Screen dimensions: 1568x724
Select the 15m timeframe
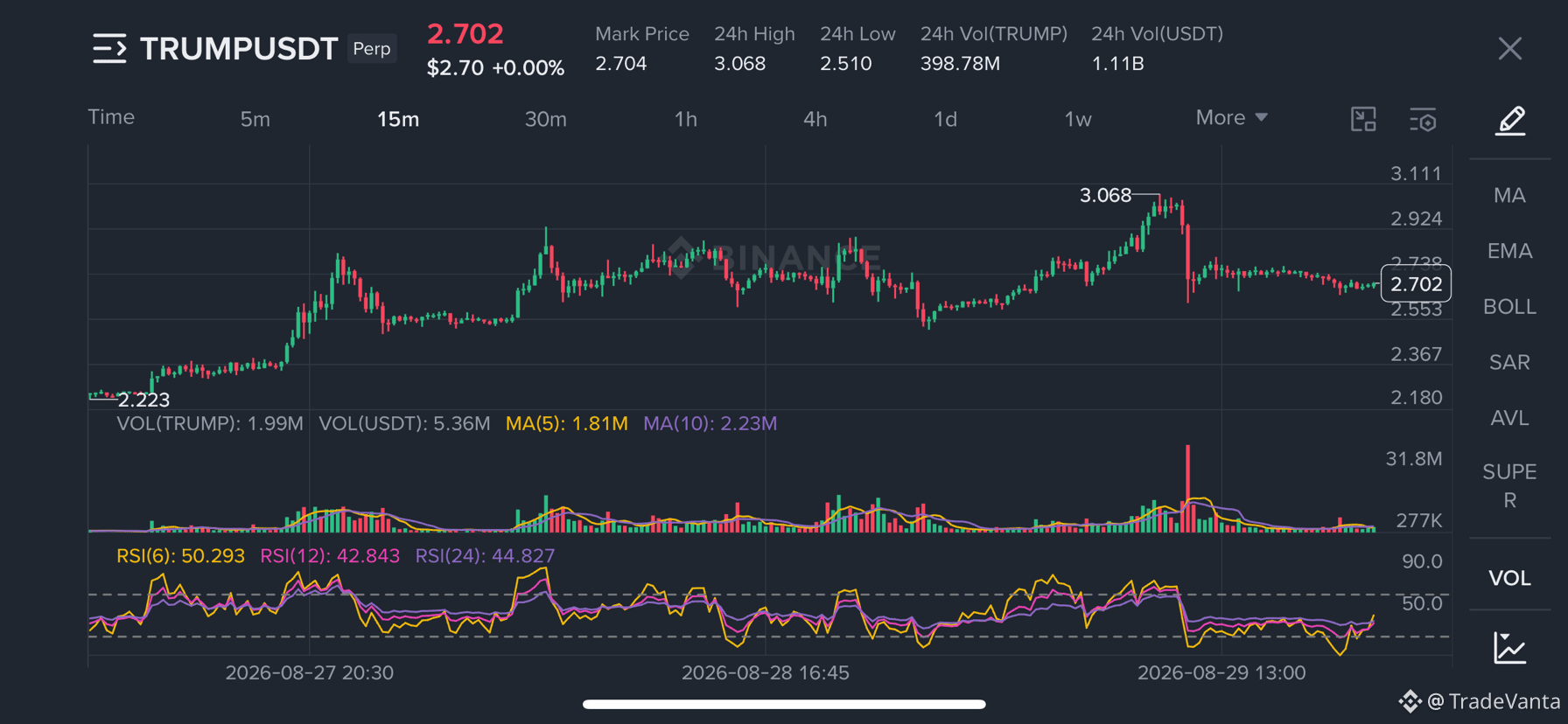398,119
